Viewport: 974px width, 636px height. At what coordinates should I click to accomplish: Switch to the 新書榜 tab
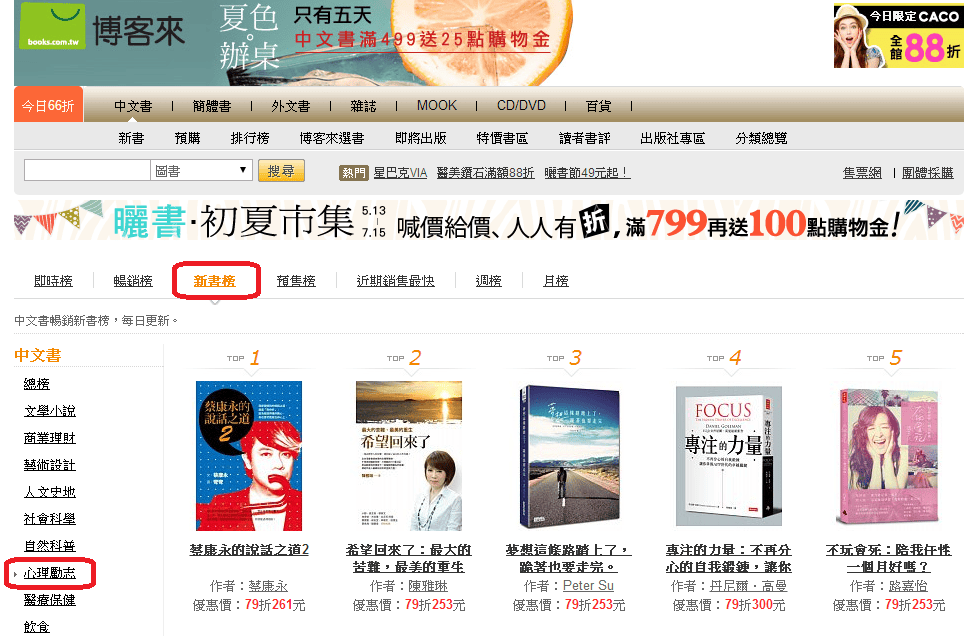214,281
